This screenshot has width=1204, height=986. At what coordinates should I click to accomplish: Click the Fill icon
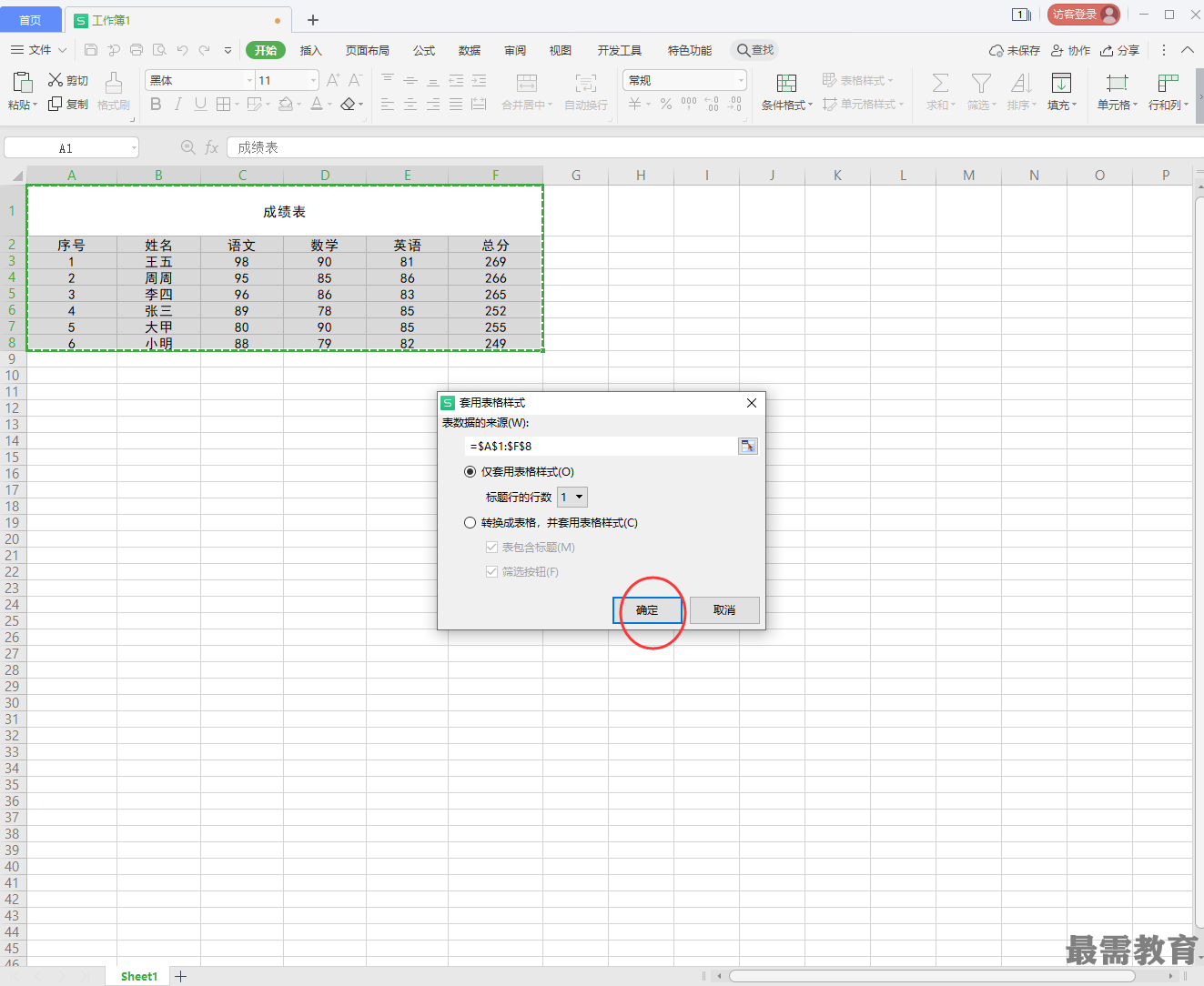pos(1061,84)
